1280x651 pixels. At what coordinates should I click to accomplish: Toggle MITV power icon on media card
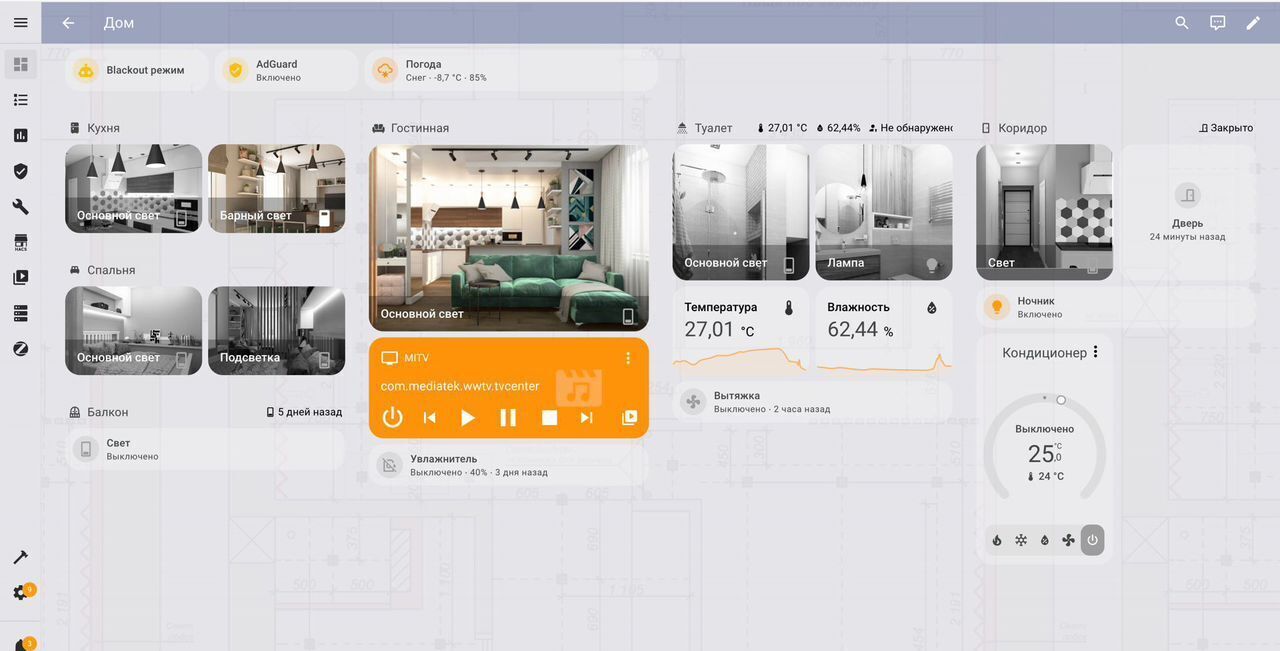[392, 417]
